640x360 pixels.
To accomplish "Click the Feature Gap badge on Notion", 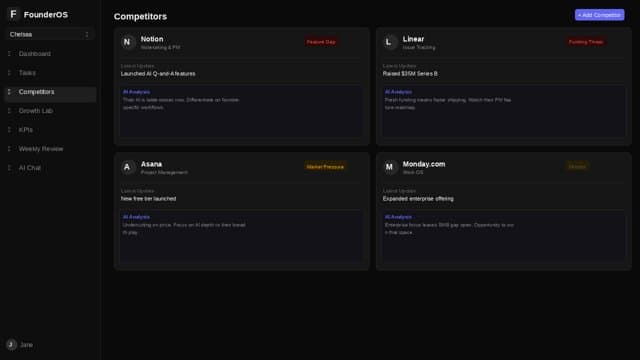I will click(x=321, y=42).
